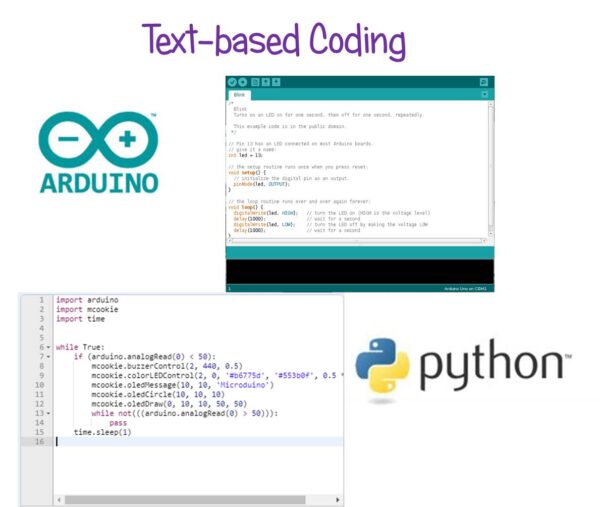Click the 'import arduino' line
Viewport: 600px width, 507px height.
(87, 300)
